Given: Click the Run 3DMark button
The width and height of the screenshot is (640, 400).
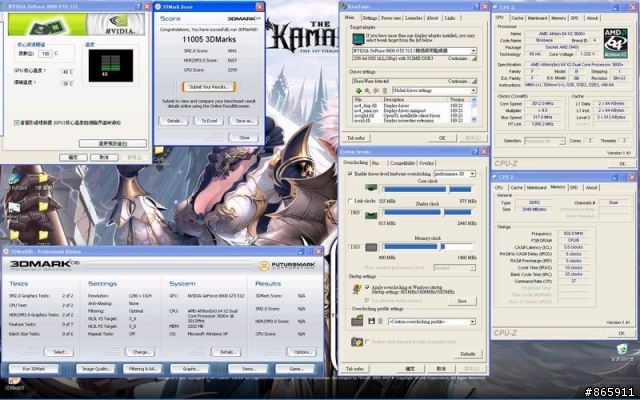Looking at the screenshot, I should [x=34, y=369].
